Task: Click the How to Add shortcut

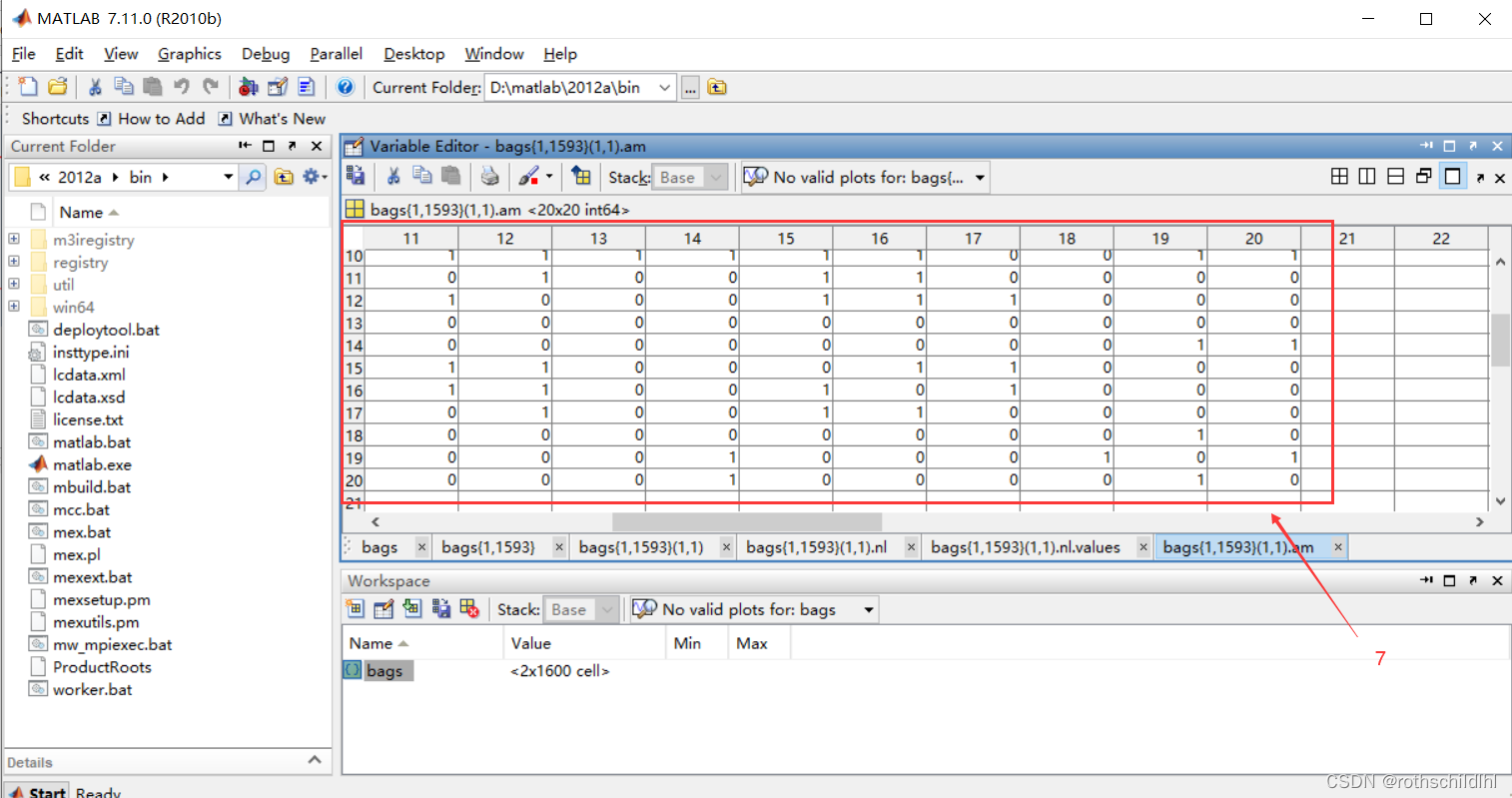Action: click(153, 118)
